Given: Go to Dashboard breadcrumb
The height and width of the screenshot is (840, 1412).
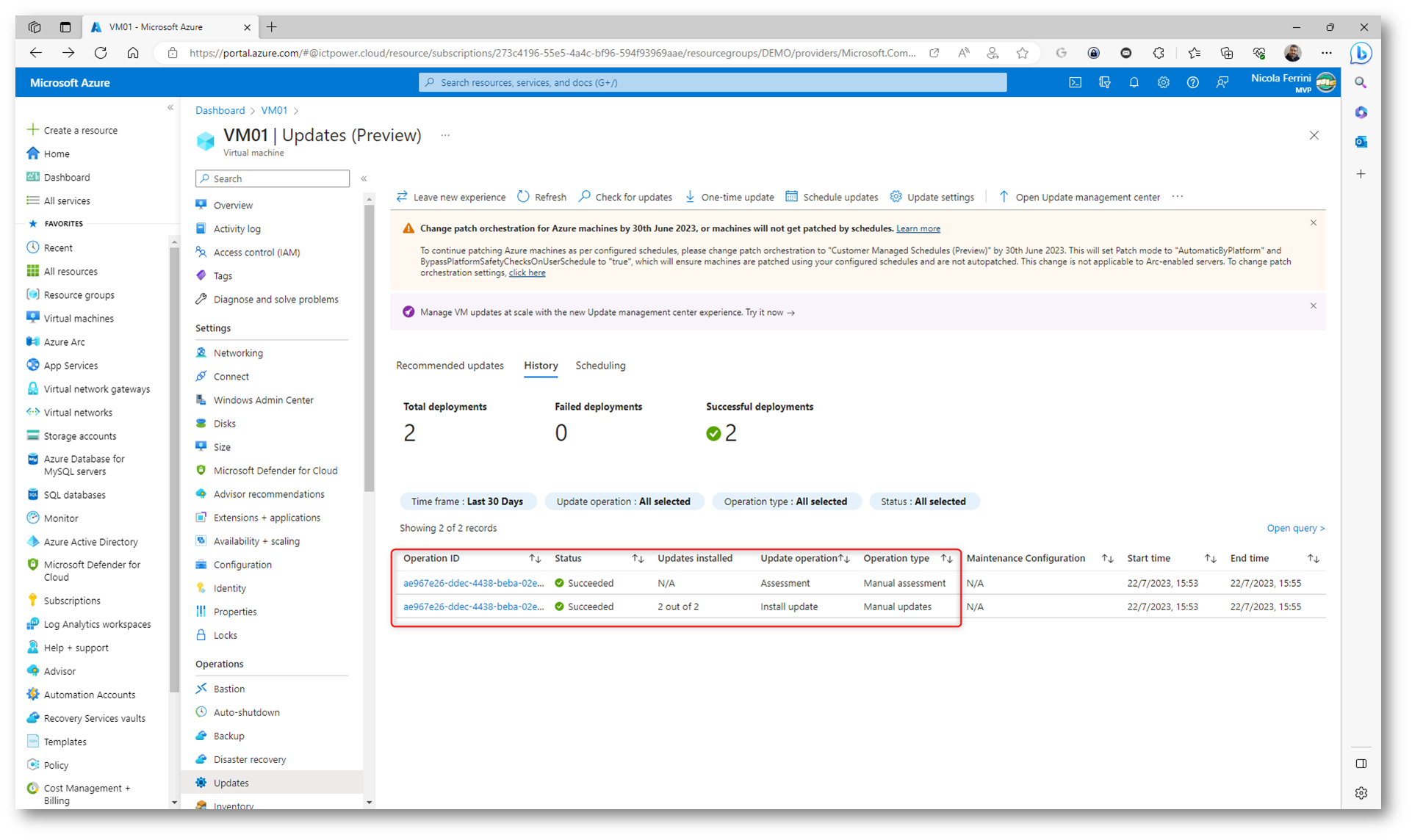Looking at the screenshot, I should [x=220, y=110].
